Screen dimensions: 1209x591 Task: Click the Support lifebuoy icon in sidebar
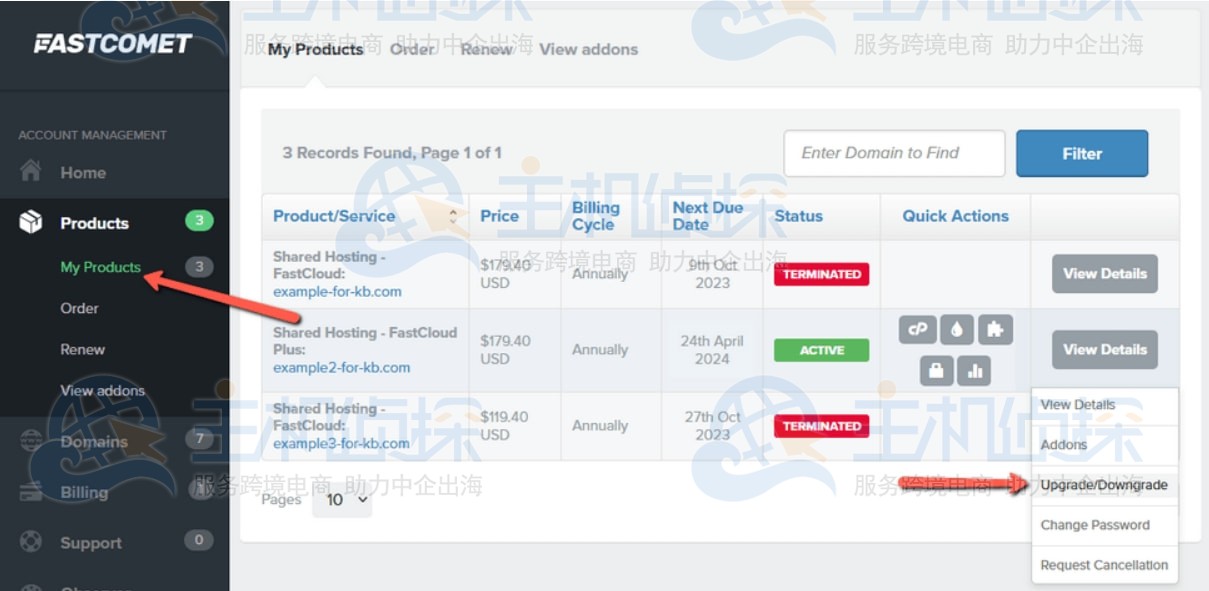tap(31, 542)
